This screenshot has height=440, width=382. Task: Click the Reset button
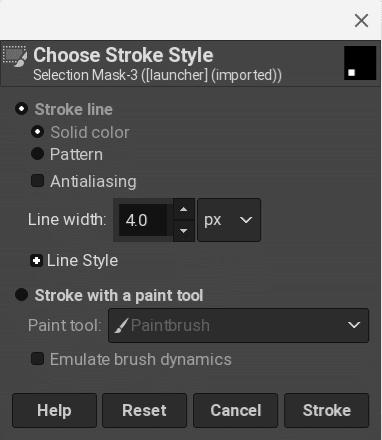[144, 410]
